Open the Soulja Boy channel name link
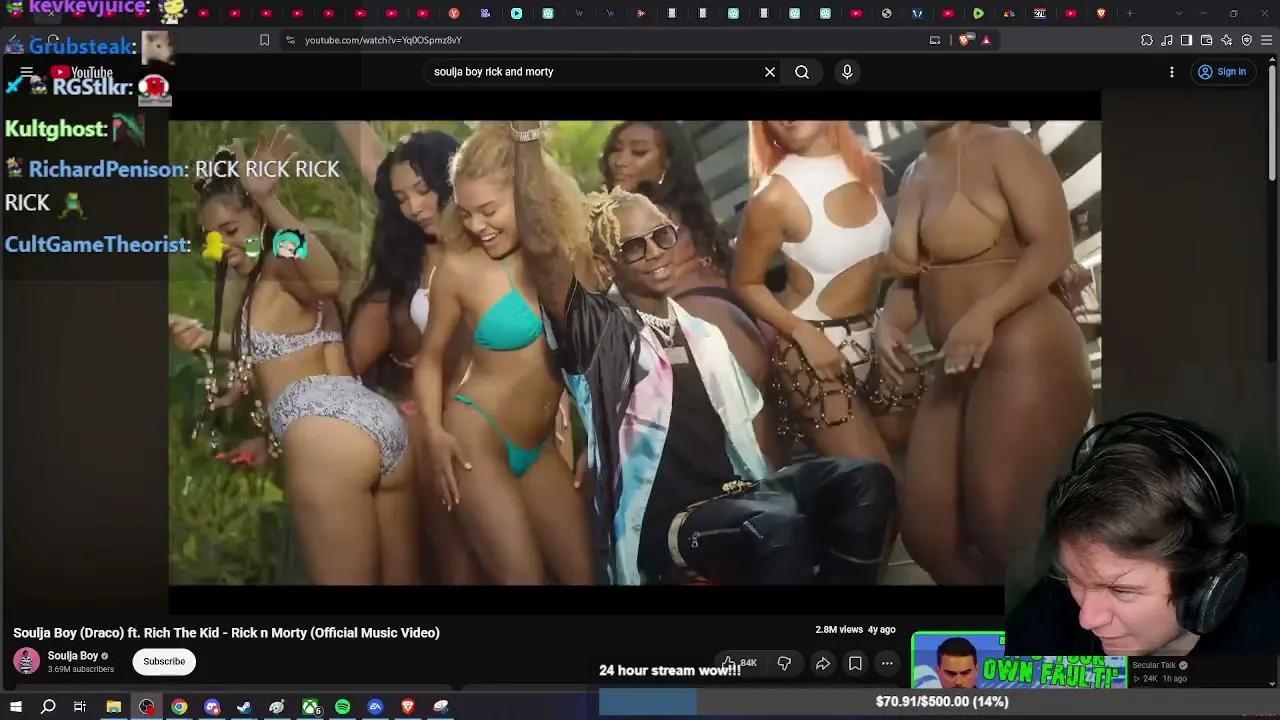Image resolution: width=1280 pixels, height=720 pixels. 73,656
